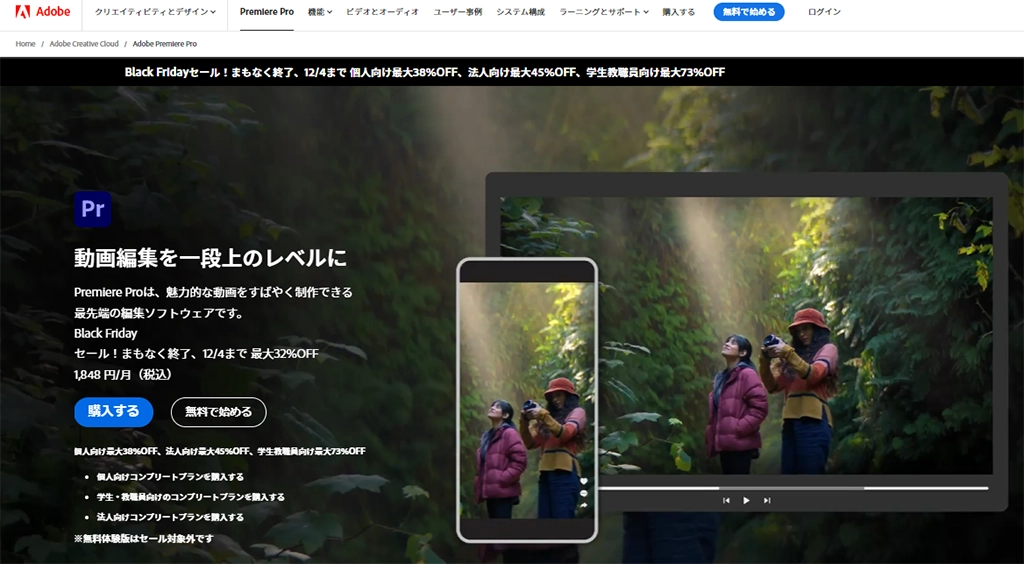Click the ログイン link
Viewport: 1024px width, 564px height.
click(x=824, y=12)
